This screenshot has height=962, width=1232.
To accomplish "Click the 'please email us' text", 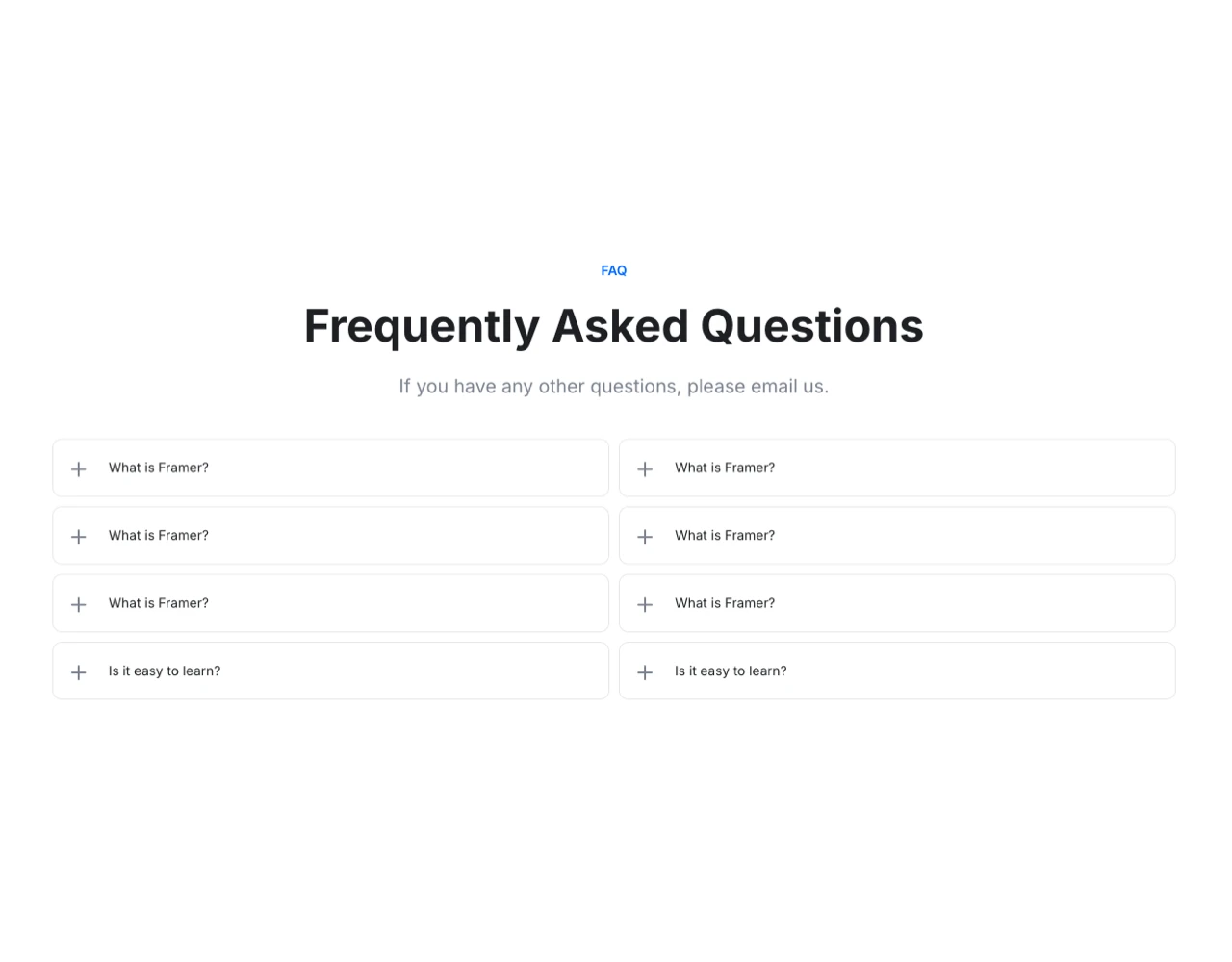I will click(754, 386).
